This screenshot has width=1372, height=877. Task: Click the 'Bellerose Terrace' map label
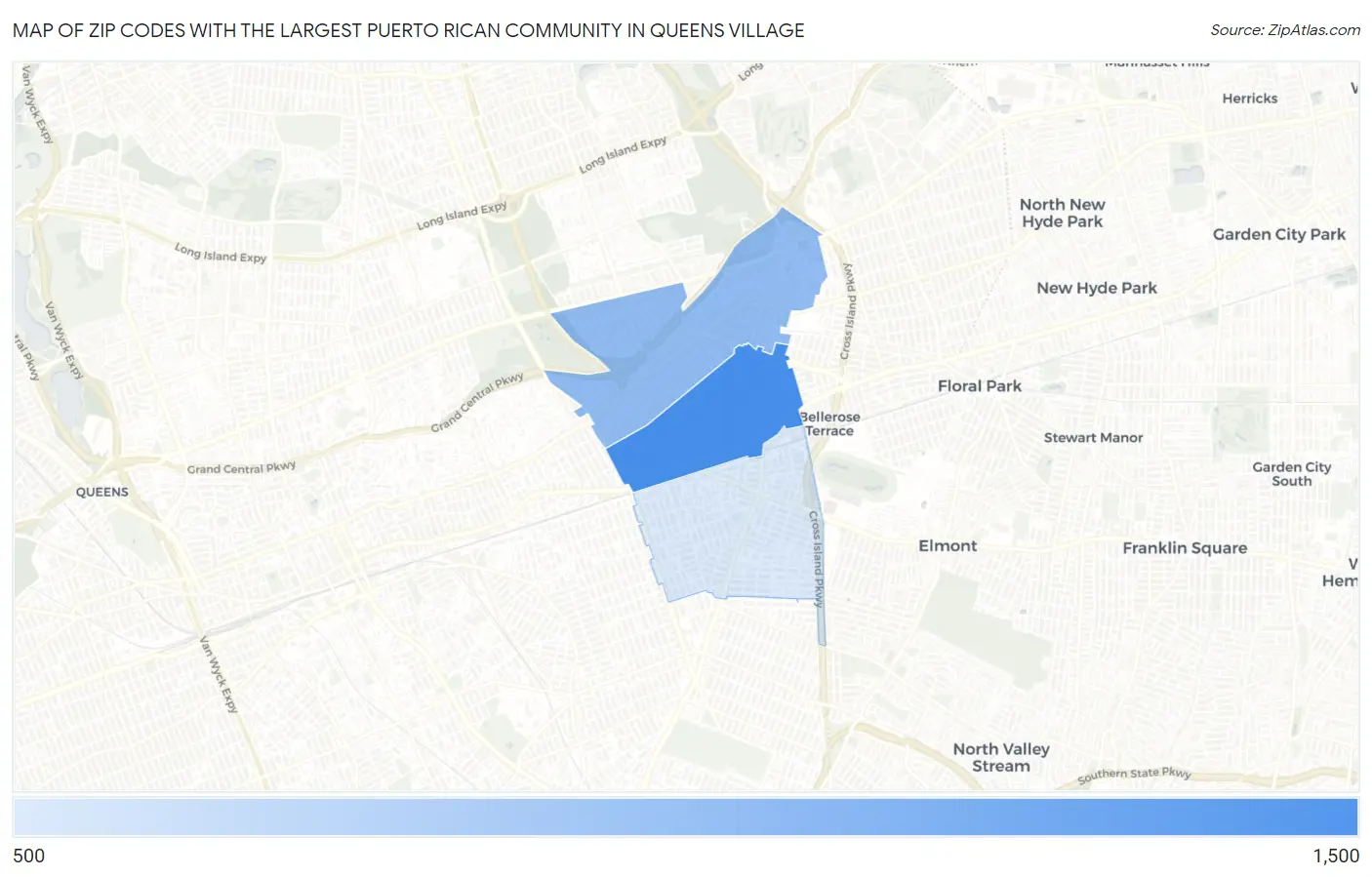tap(829, 423)
